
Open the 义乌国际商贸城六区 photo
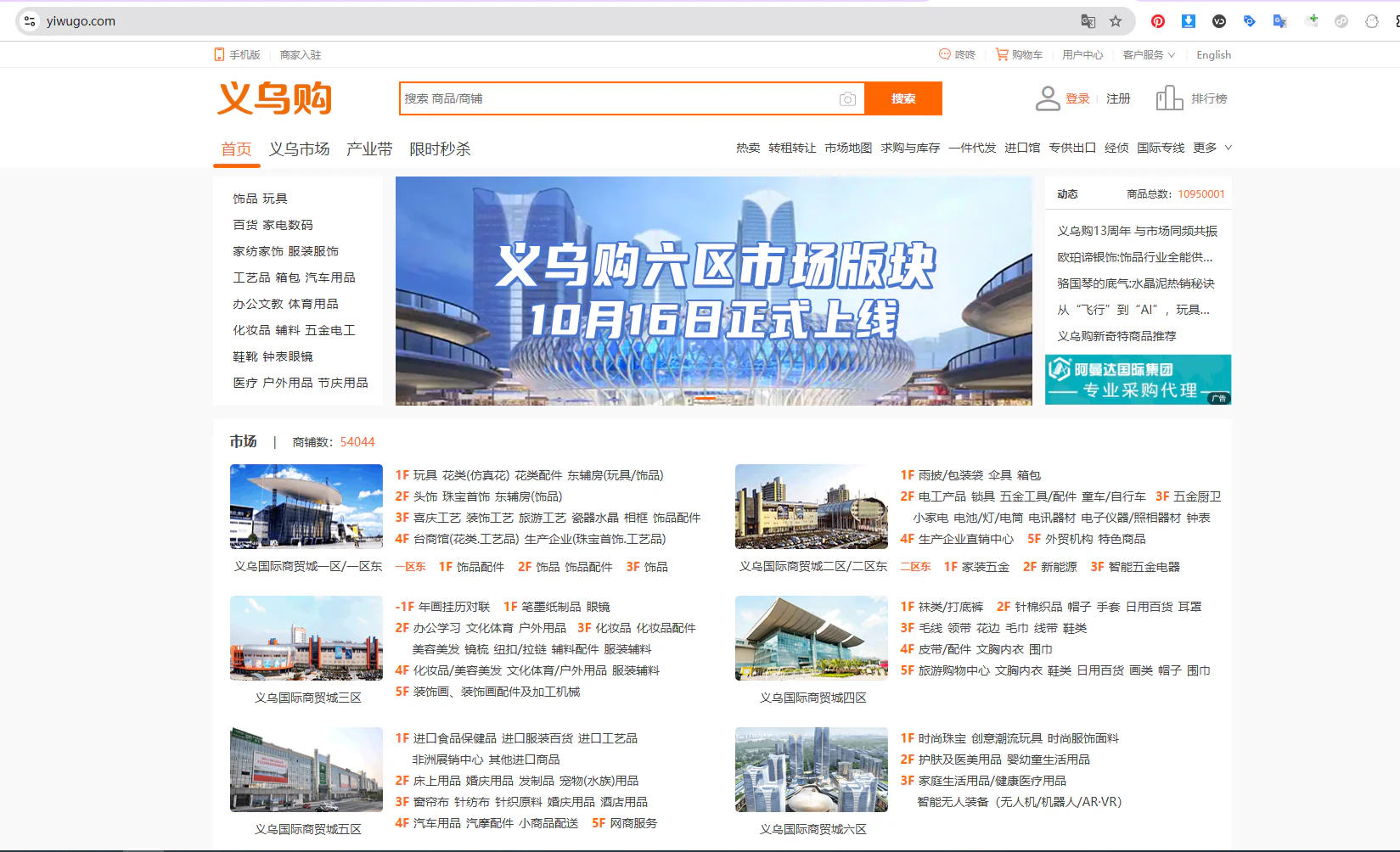812,770
